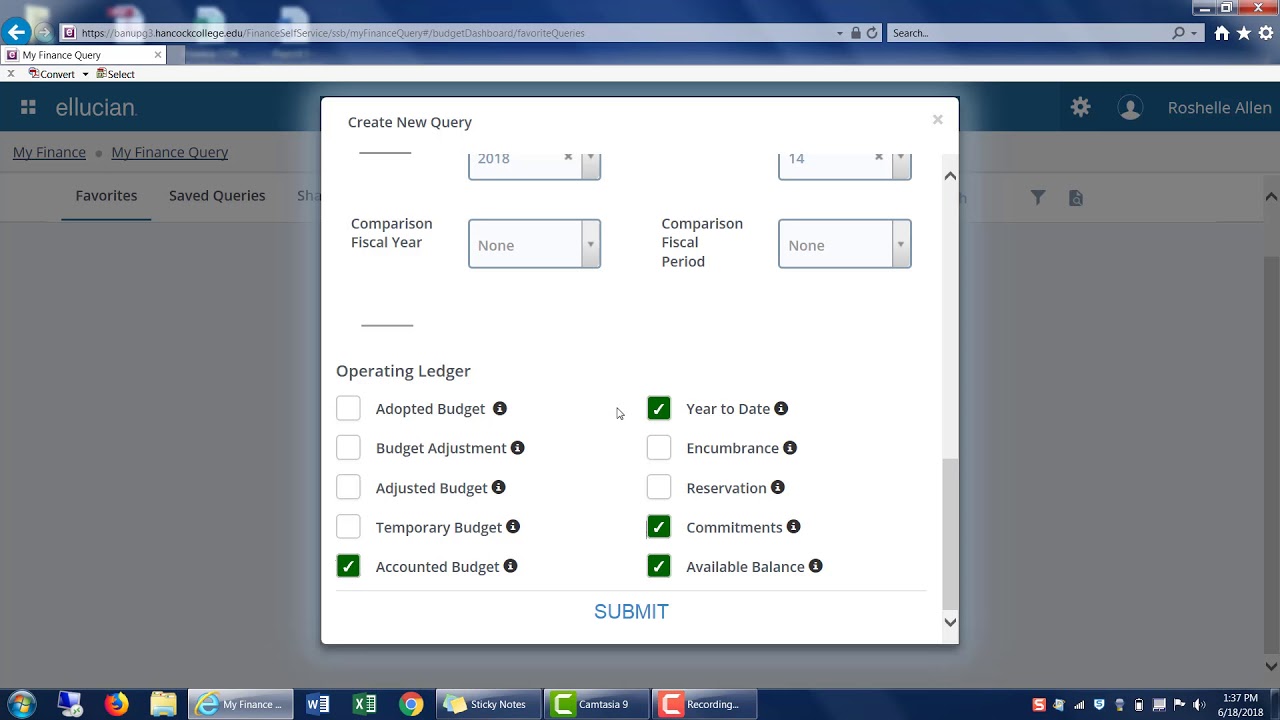Uncheck the Year to Date checkbox

[658, 408]
